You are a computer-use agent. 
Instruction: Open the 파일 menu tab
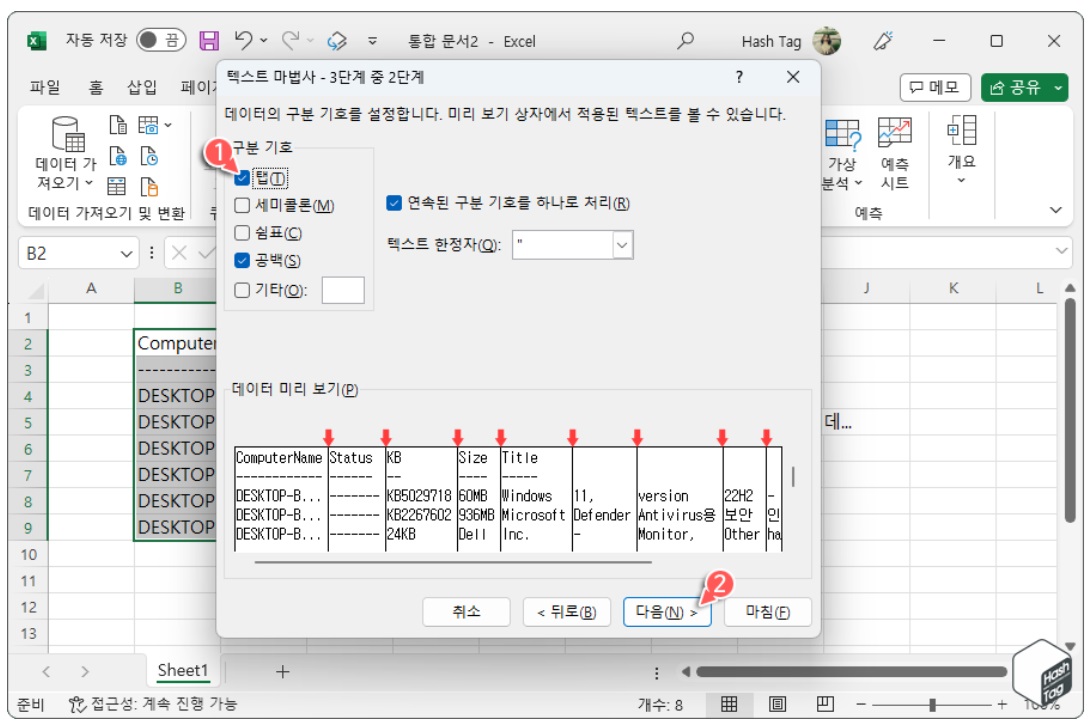coord(44,87)
